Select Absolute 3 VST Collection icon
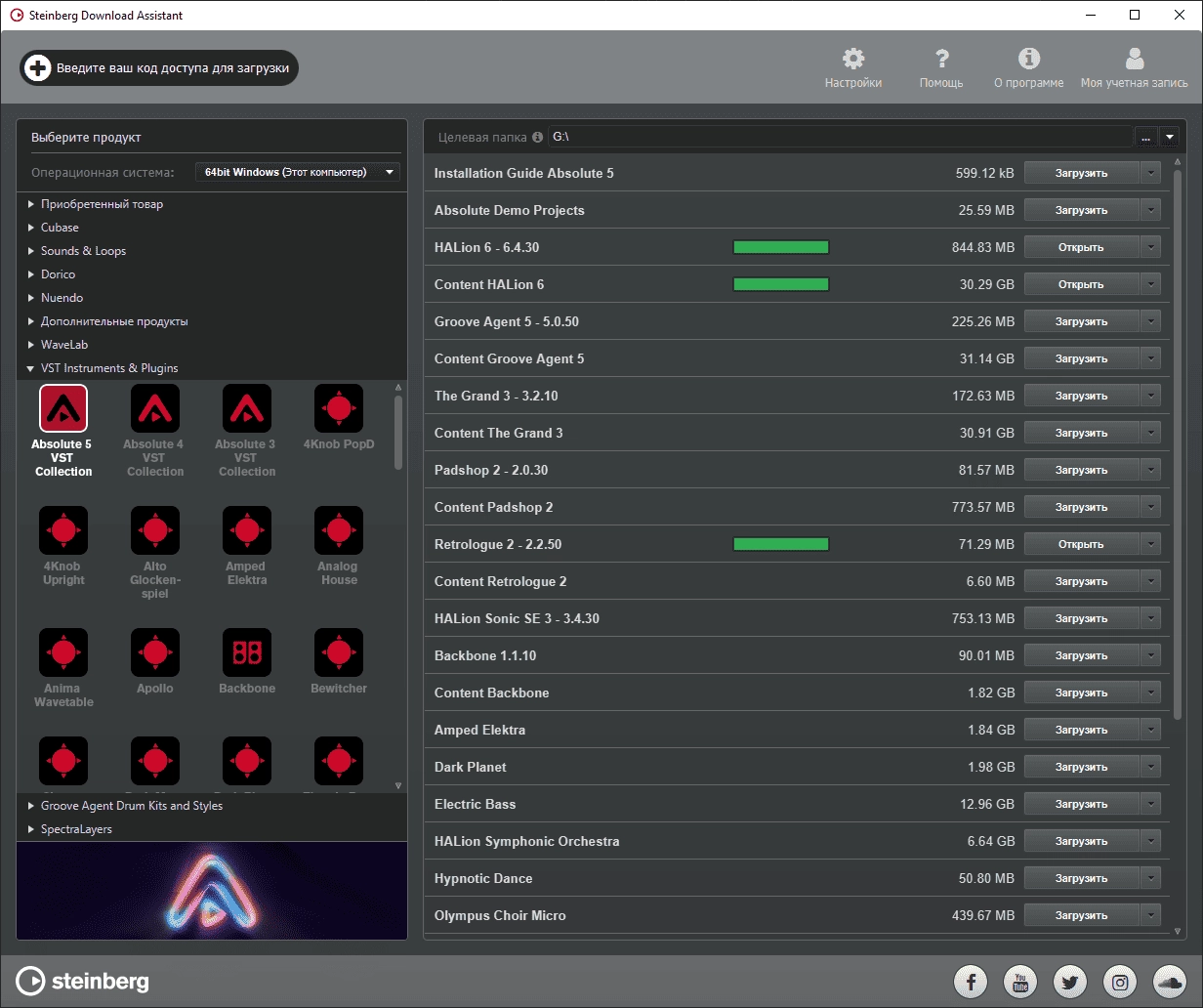This screenshot has height=1008, width=1203. (x=247, y=408)
